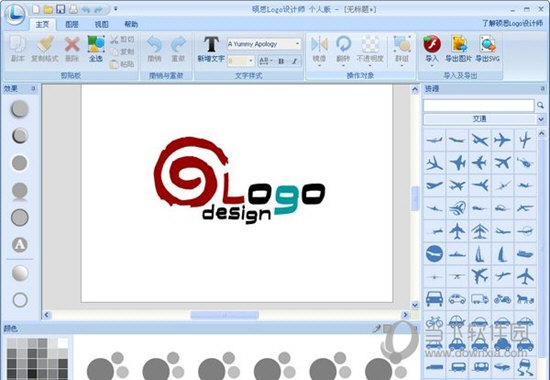
Task: Open the font size dropdown
Action: (251, 61)
